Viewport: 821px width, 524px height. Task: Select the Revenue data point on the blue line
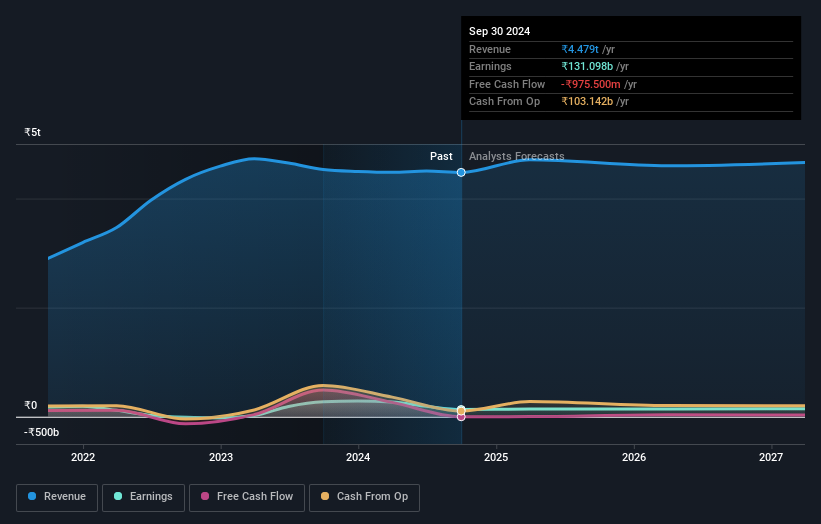(x=461, y=172)
